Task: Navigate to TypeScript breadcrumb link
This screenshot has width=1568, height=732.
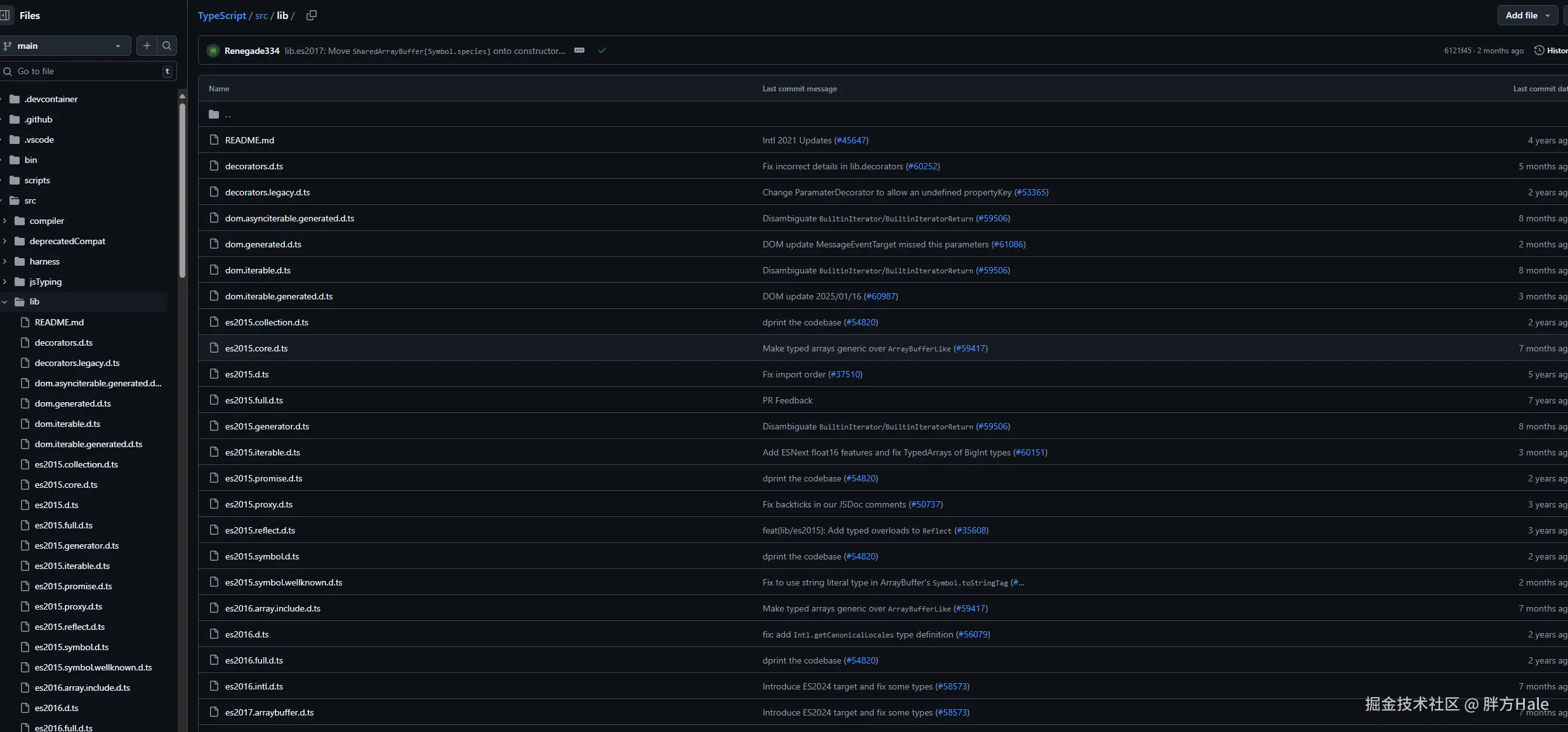Action: (221, 15)
